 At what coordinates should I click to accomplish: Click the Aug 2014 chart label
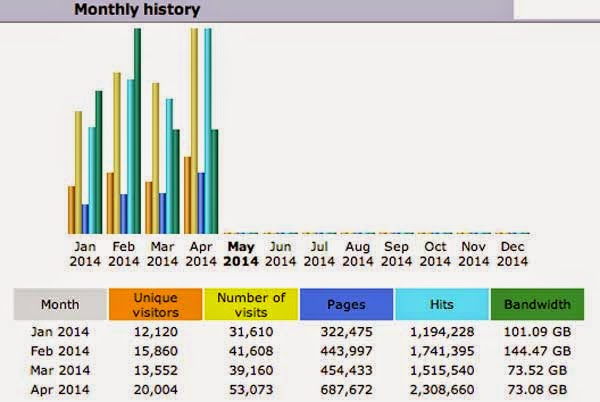358,254
